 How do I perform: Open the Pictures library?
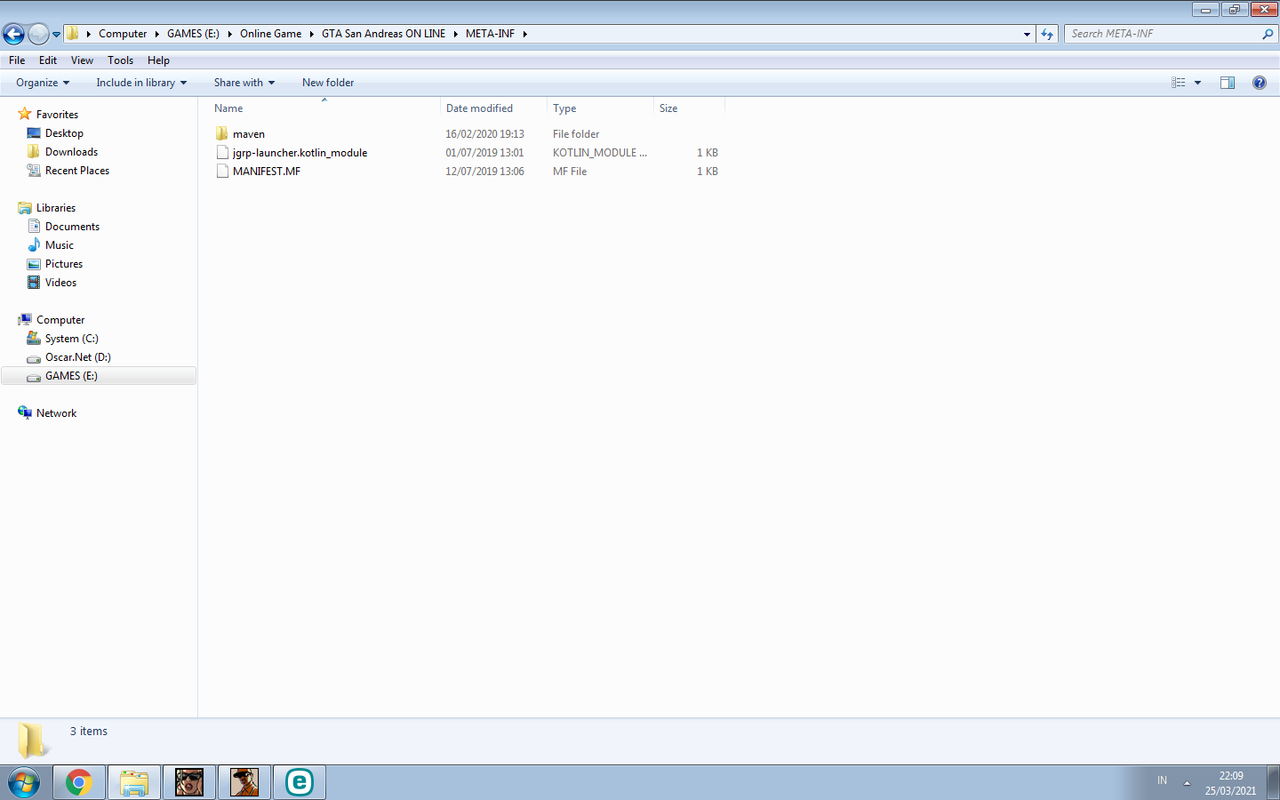[64, 264]
